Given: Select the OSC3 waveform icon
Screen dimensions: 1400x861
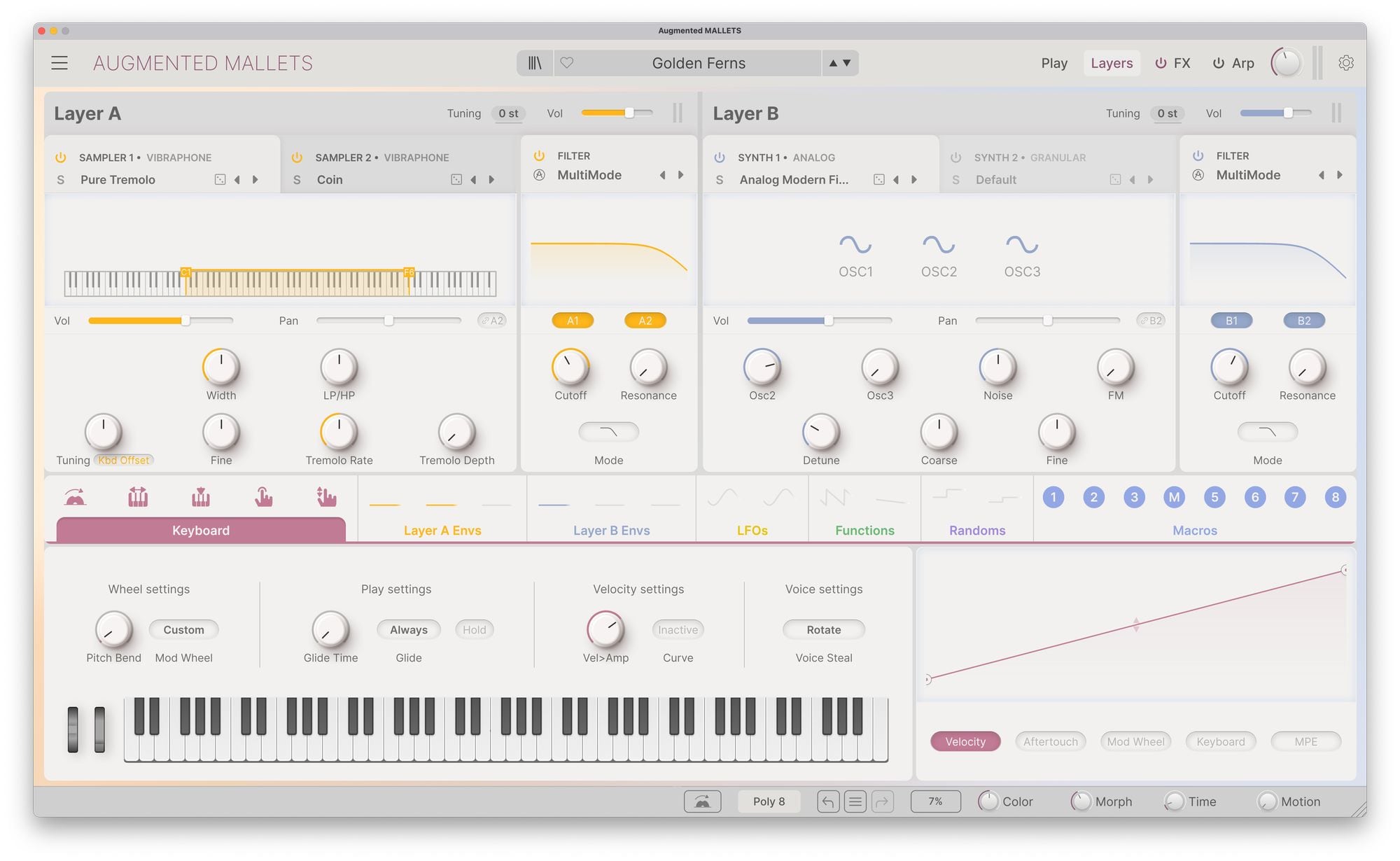Looking at the screenshot, I should pos(1022,244).
